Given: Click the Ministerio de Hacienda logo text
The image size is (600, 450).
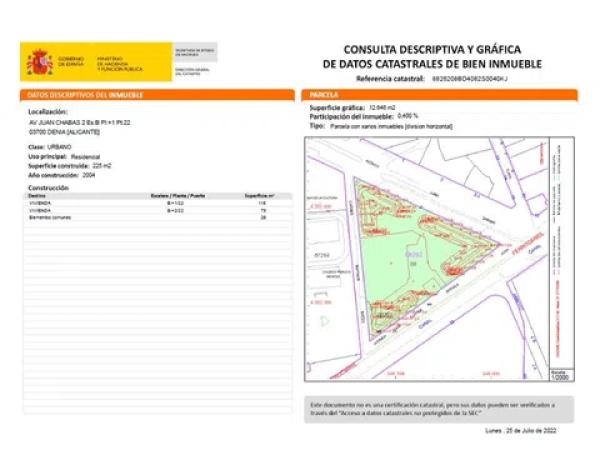Looking at the screenshot, I should point(119,65).
